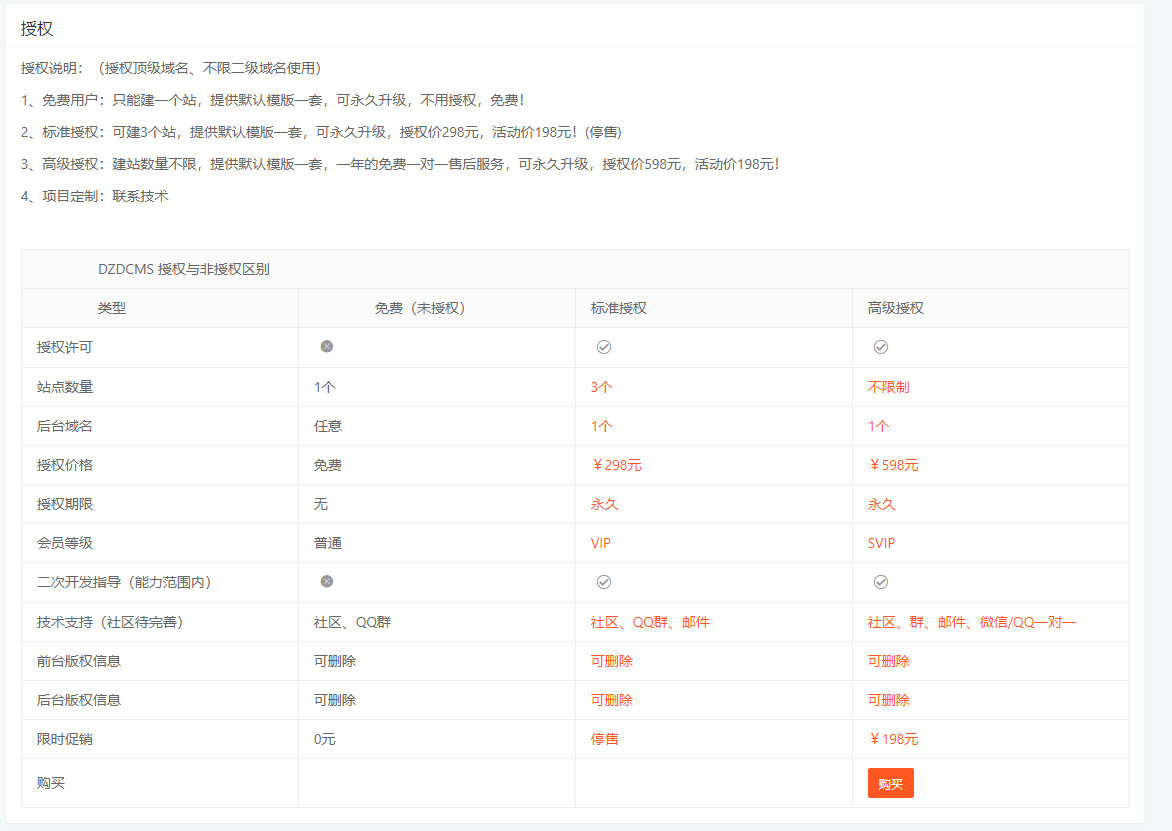Click the 任意 value in 后台域名 row
This screenshot has height=831, width=1172.
(328, 426)
